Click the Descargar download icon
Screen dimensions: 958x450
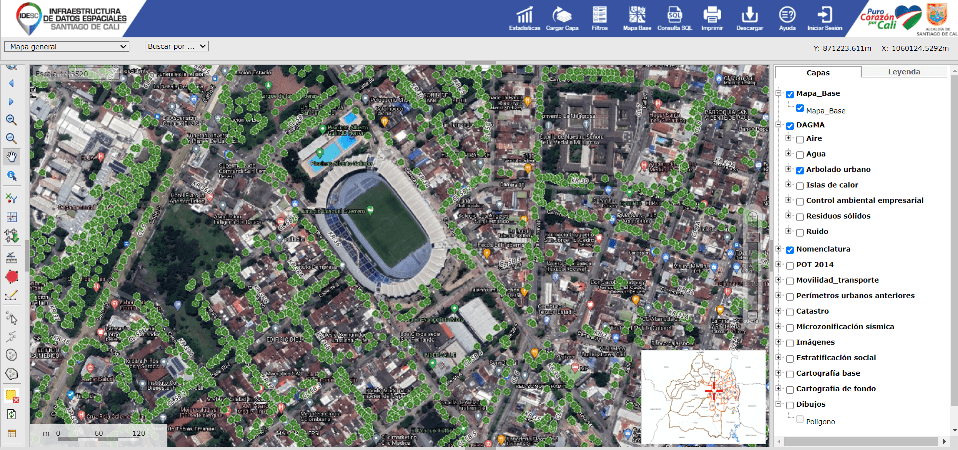pyautogui.click(x=749, y=15)
